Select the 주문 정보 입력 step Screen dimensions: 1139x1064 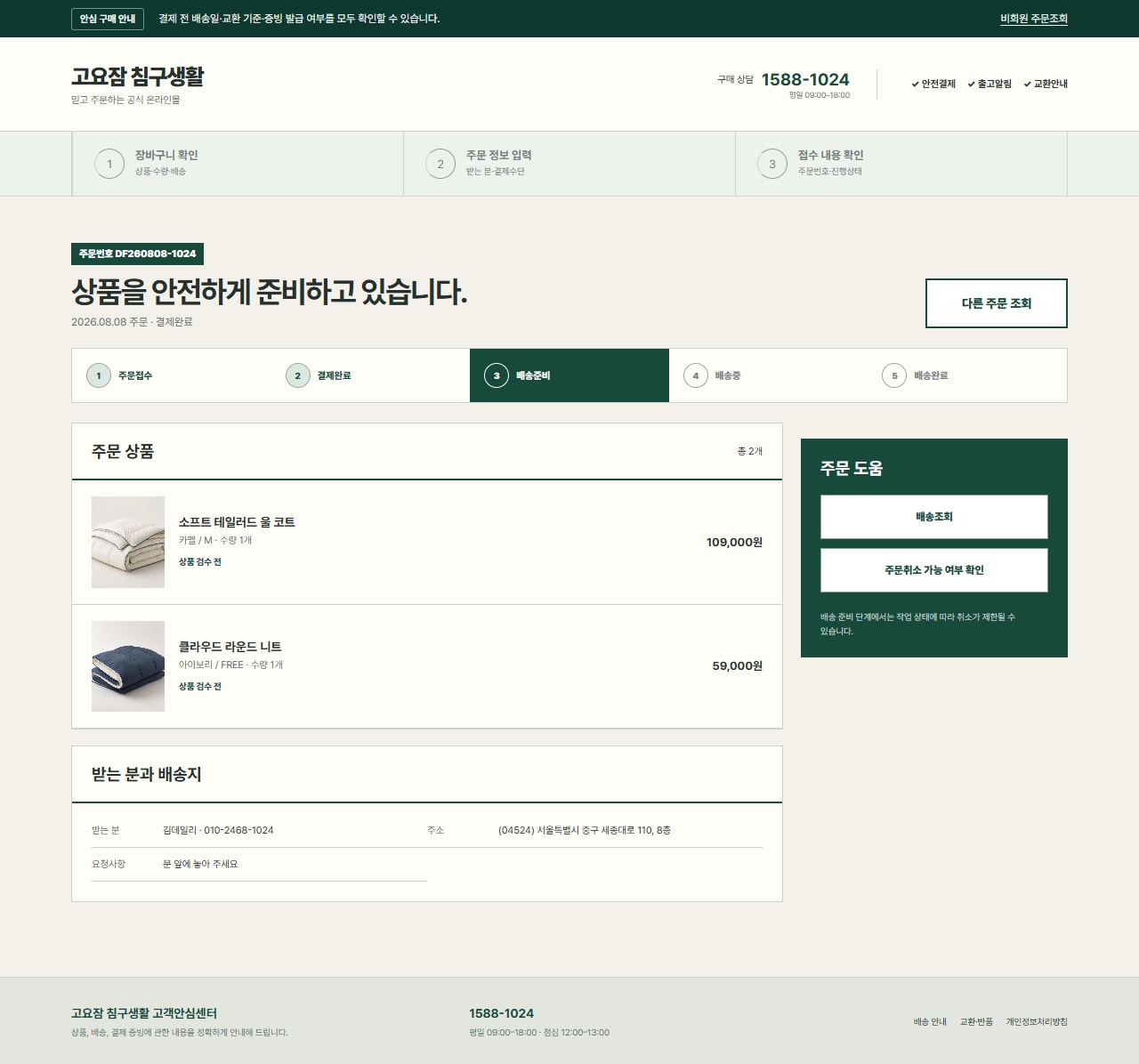point(569,164)
